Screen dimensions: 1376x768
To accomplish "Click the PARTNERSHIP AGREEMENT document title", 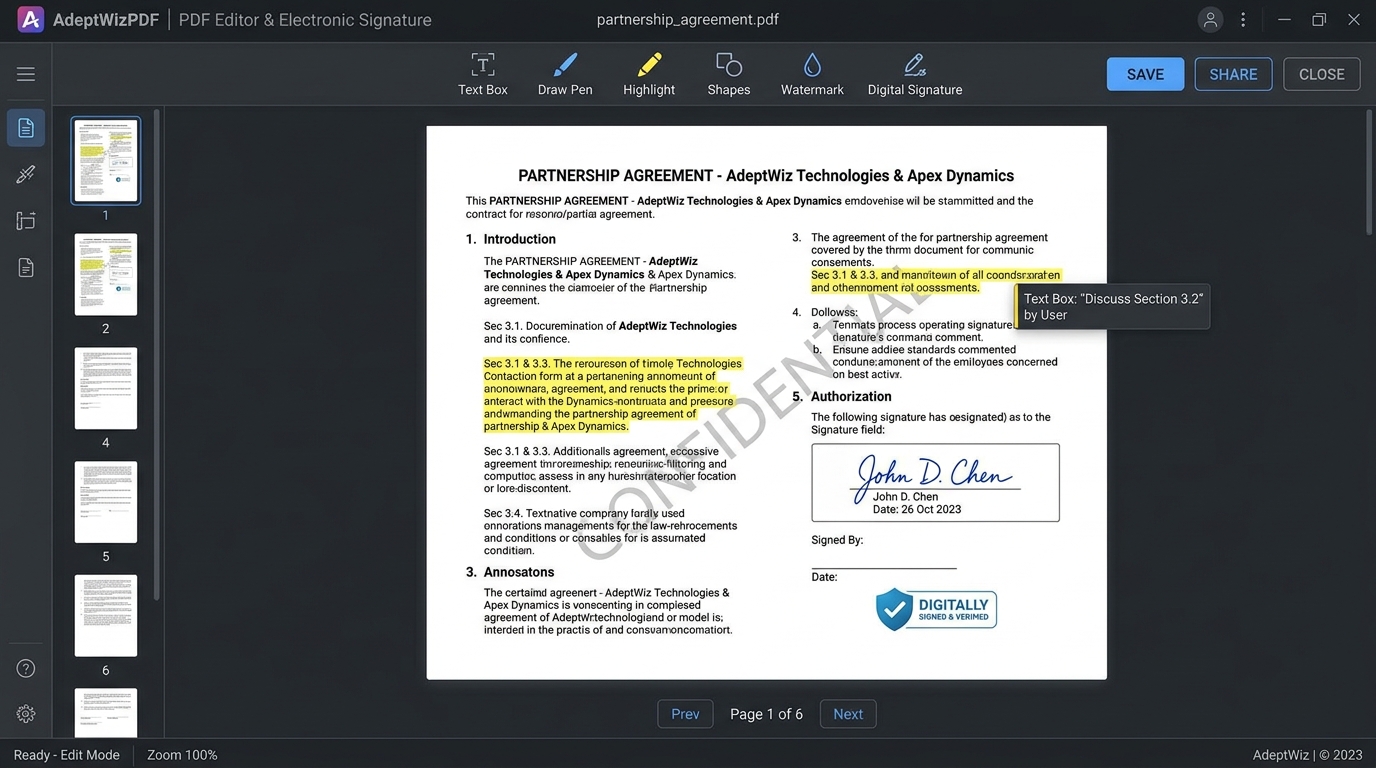I will pos(766,175).
